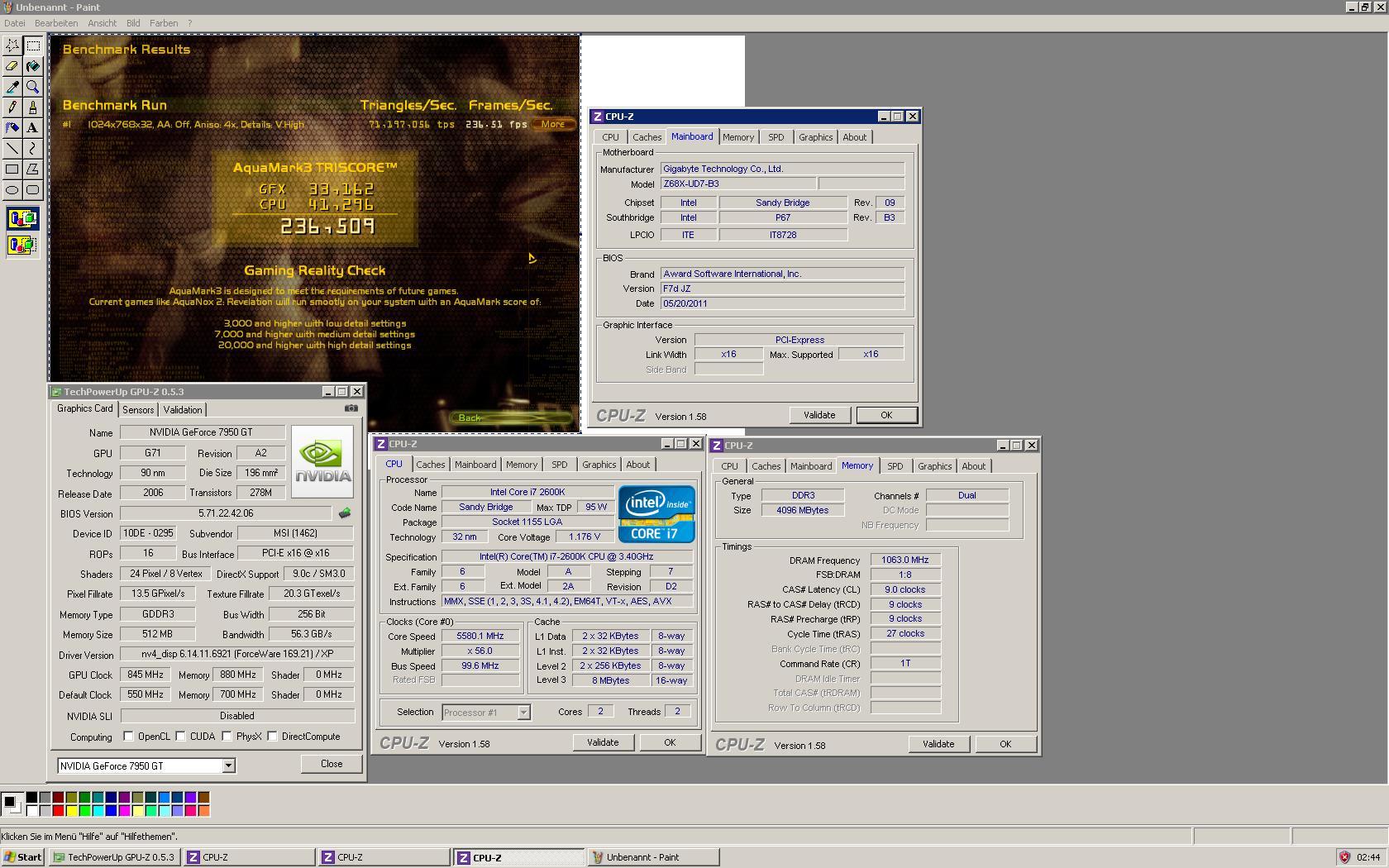Select the Free-Form Select tool in Paint
Image resolution: width=1389 pixels, height=868 pixels.
(x=12, y=45)
